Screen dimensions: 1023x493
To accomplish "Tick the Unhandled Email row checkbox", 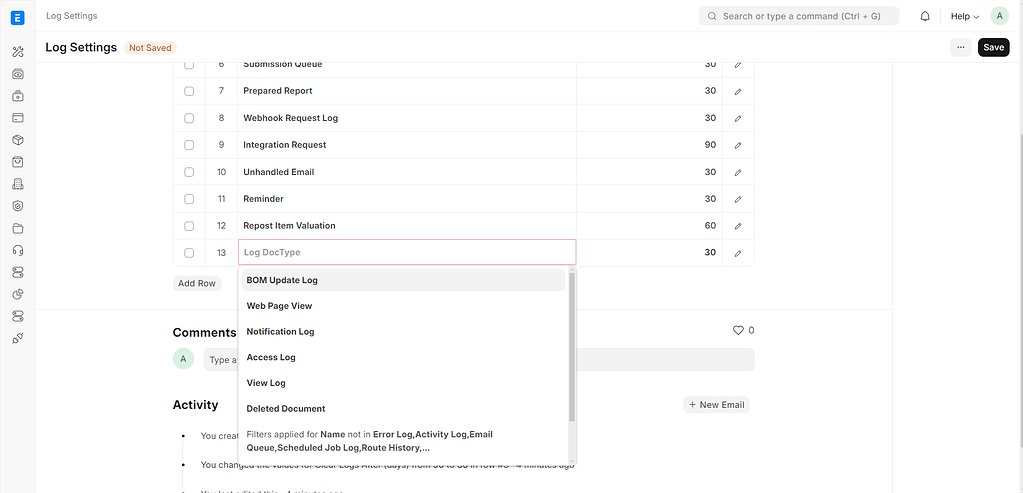I will click(189, 172).
